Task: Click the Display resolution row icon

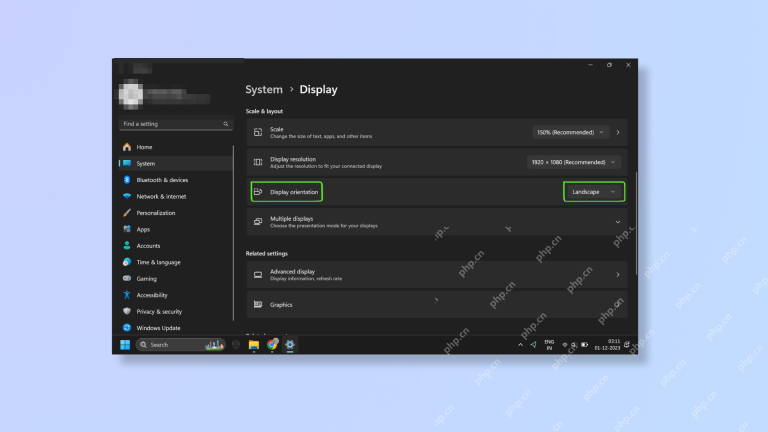Action: pyautogui.click(x=258, y=162)
